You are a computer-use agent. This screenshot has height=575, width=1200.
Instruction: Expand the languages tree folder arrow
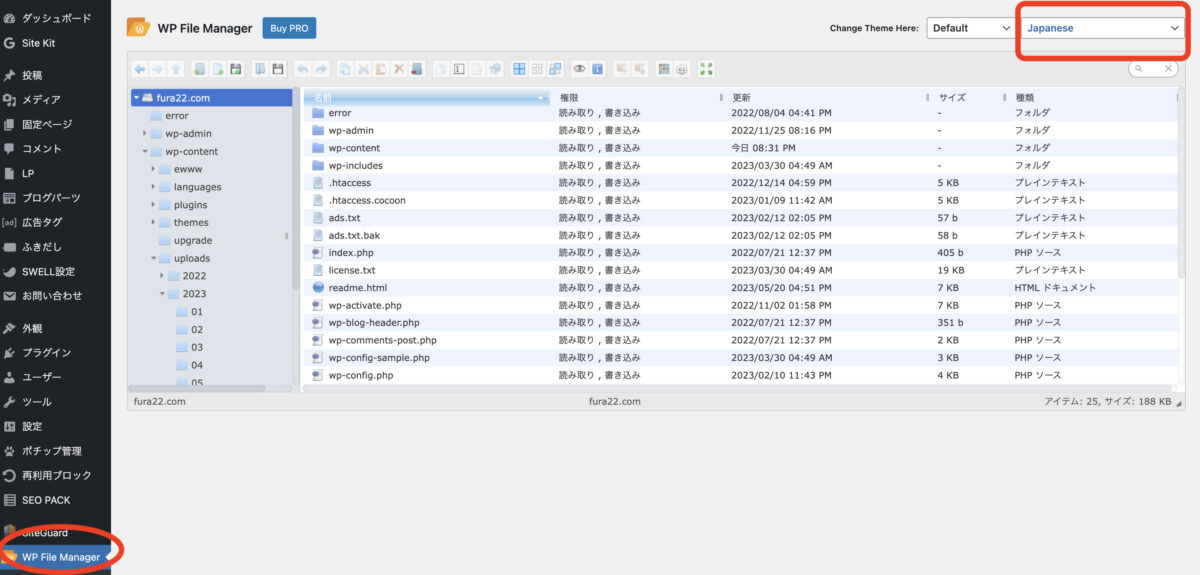click(154, 187)
